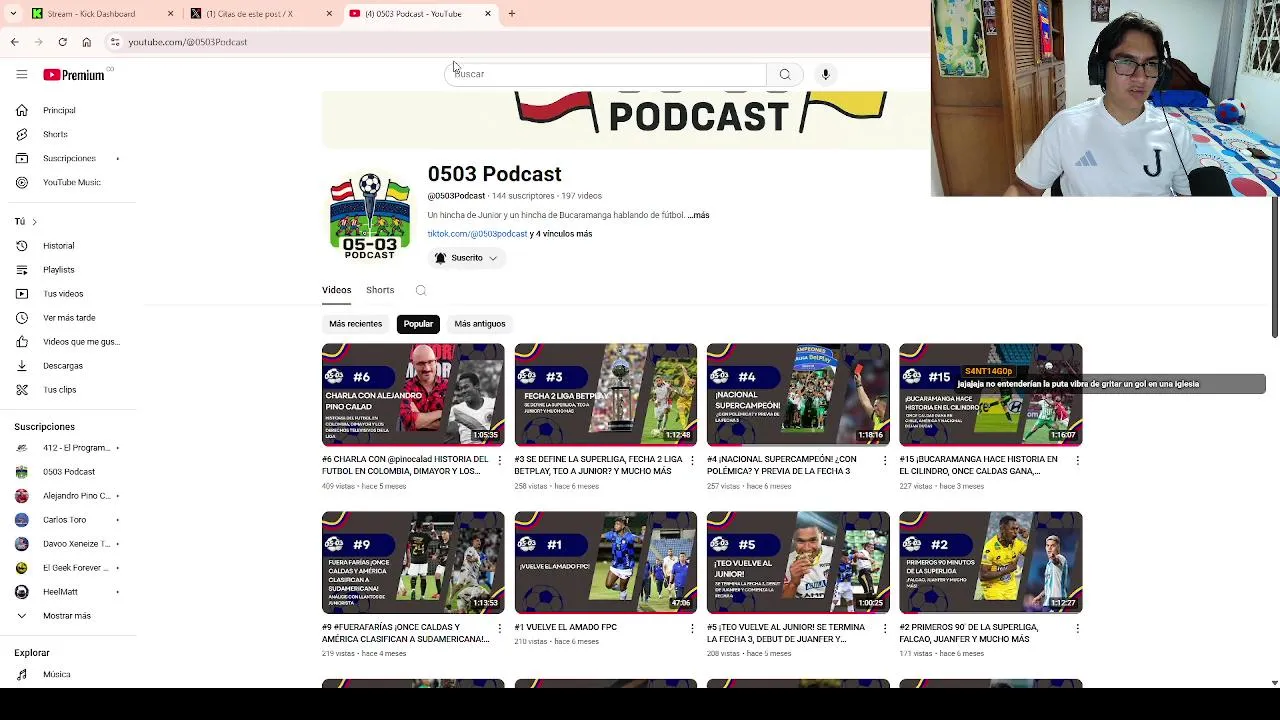Open Ver más tarde in the sidebar
Image resolution: width=1280 pixels, height=720 pixels.
point(69,317)
